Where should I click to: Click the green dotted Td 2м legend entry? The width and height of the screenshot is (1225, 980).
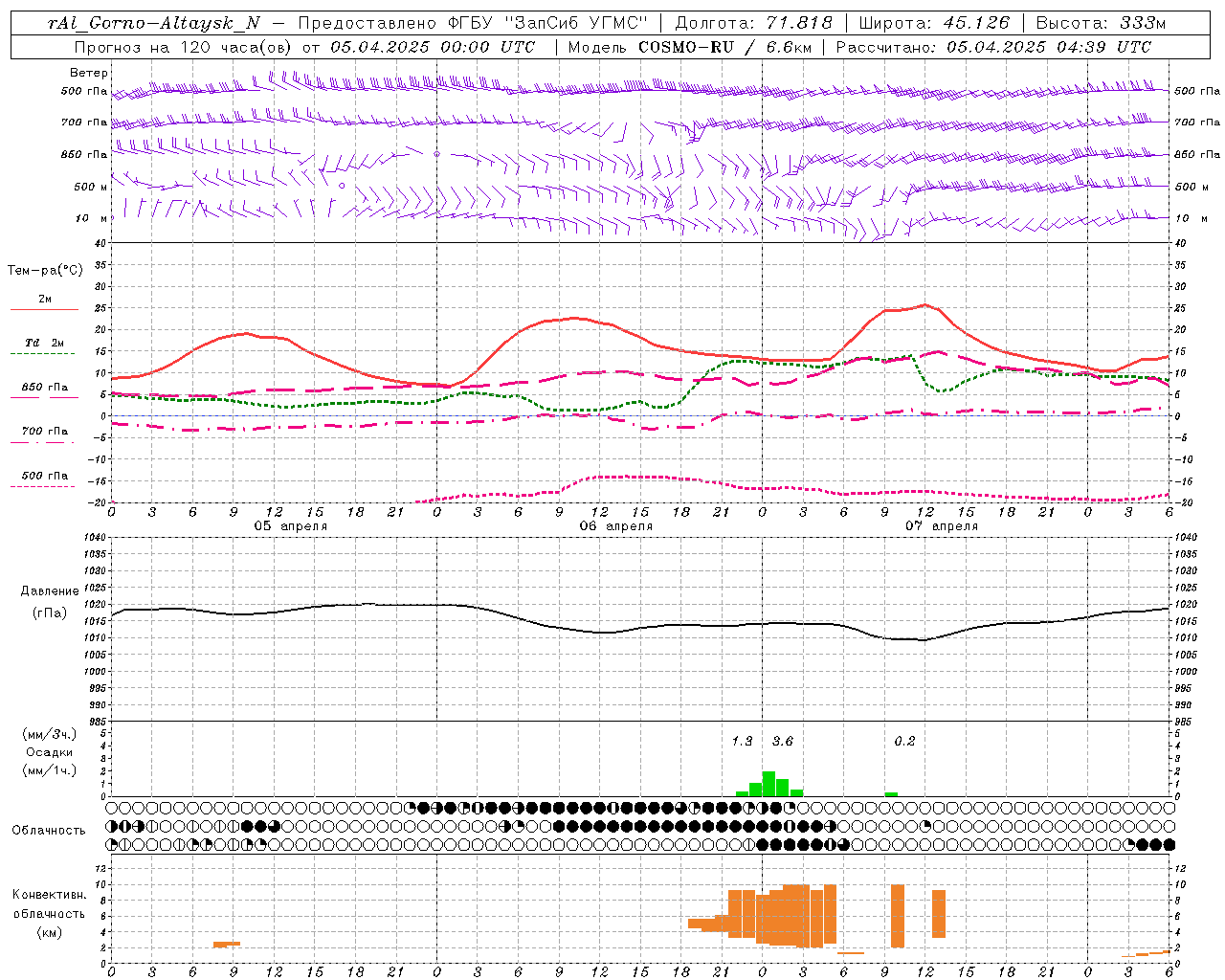(x=44, y=346)
